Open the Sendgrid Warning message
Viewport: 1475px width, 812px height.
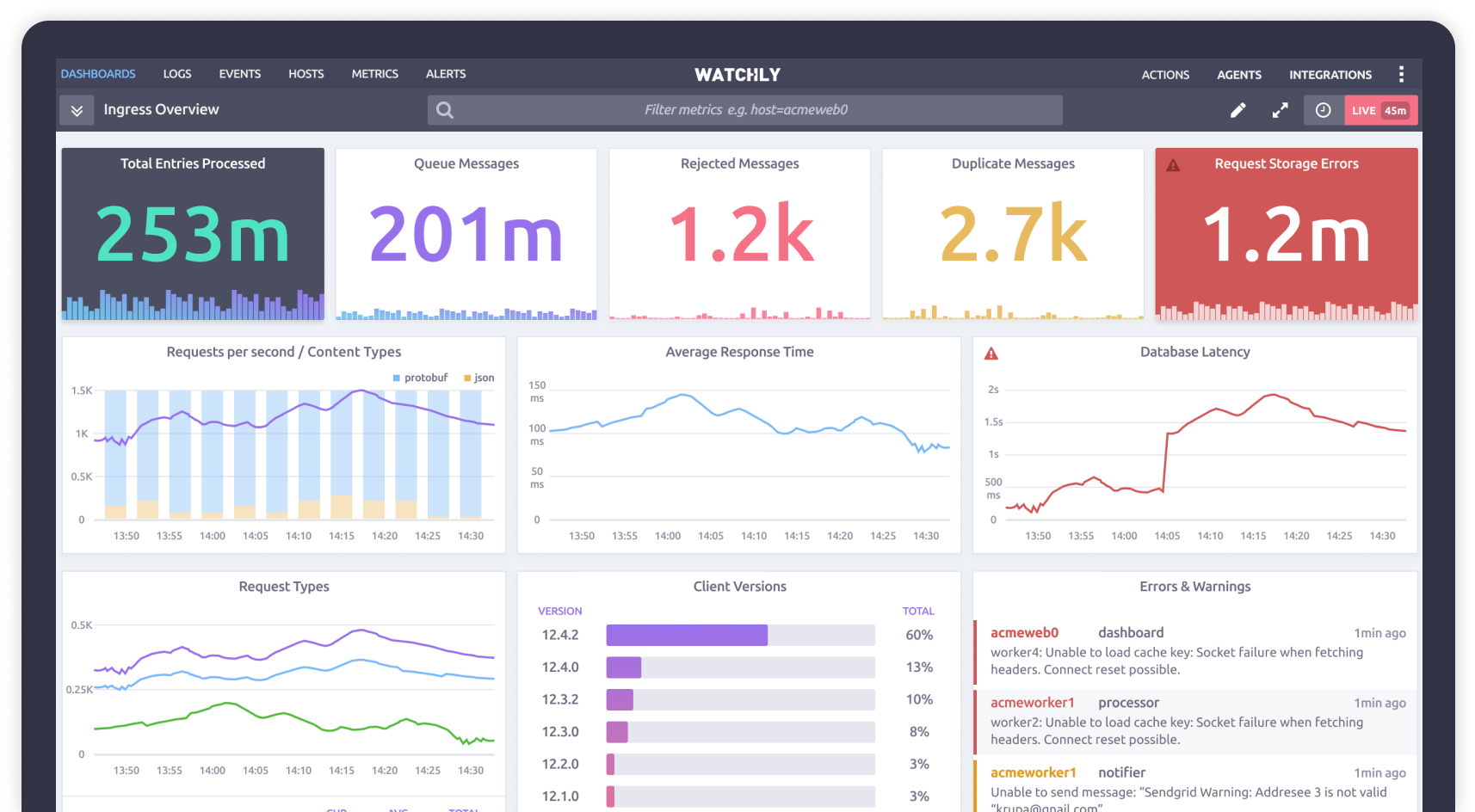click(1188, 799)
